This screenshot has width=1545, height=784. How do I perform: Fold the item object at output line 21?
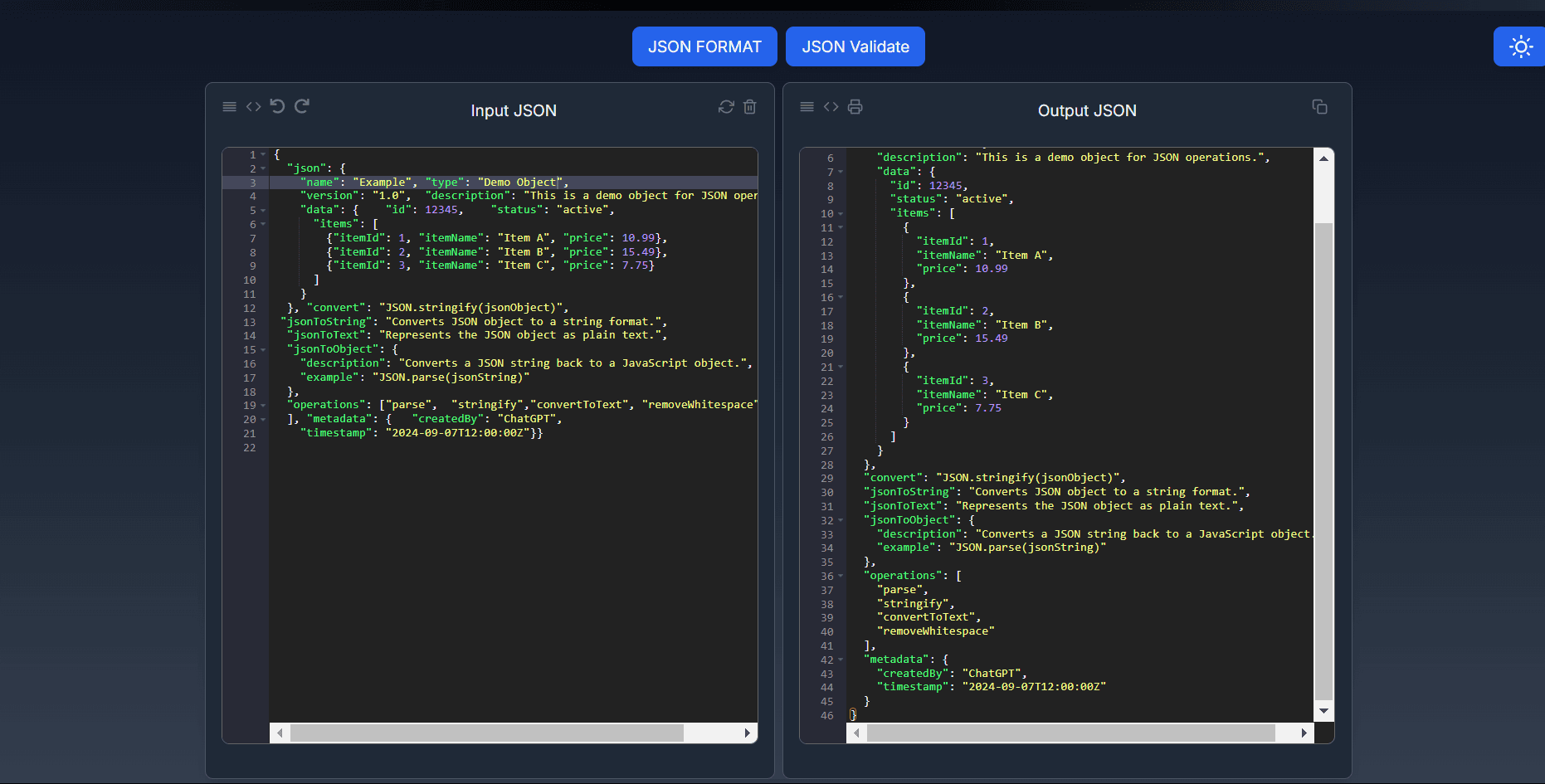coord(841,367)
